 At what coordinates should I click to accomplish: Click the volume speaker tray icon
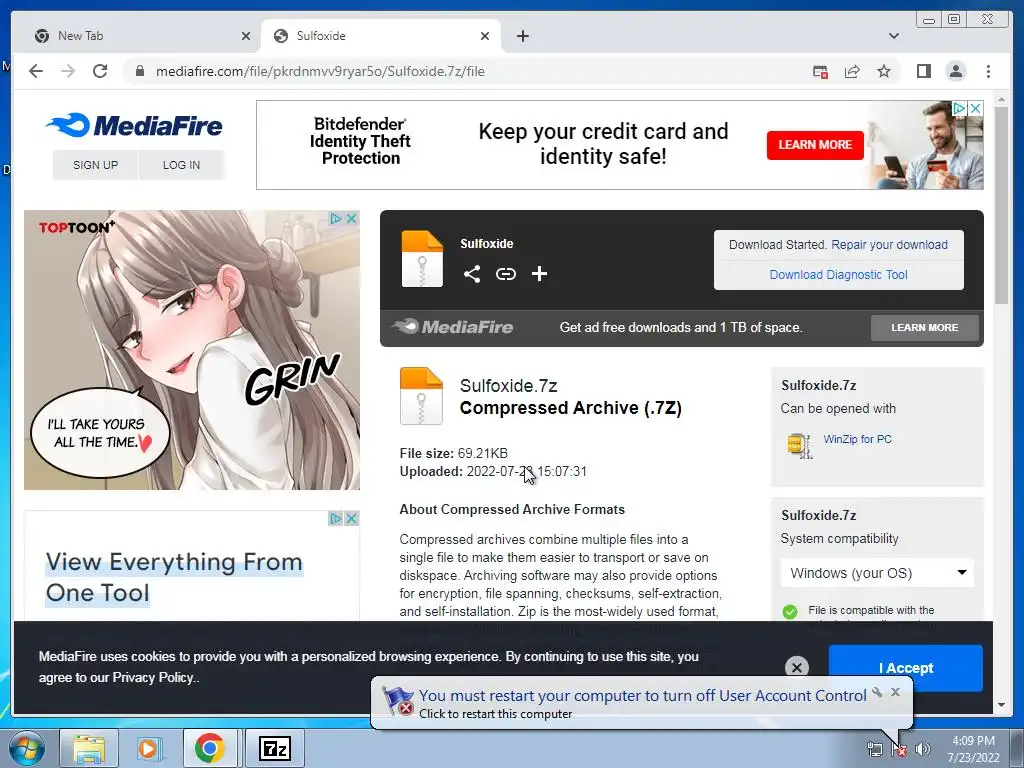click(923, 749)
